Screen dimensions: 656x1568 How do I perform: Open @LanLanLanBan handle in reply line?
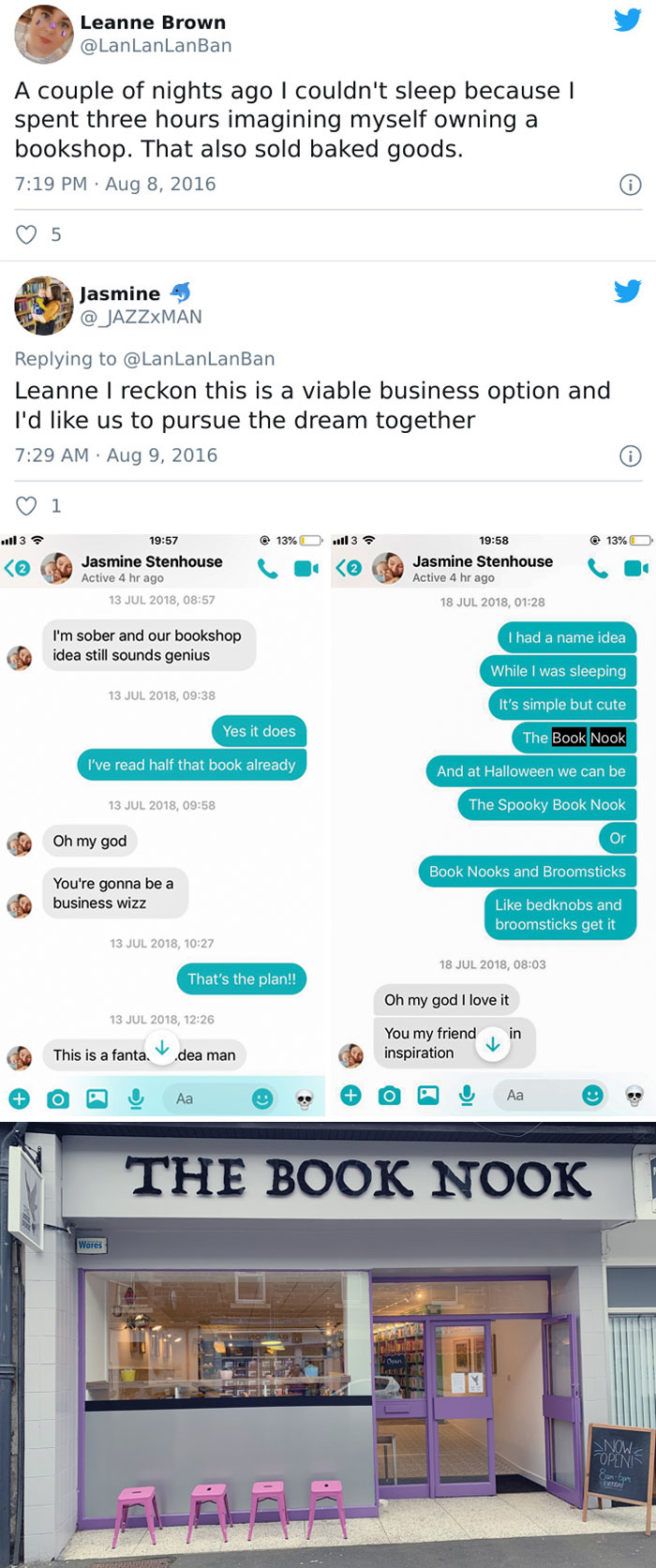(199, 359)
